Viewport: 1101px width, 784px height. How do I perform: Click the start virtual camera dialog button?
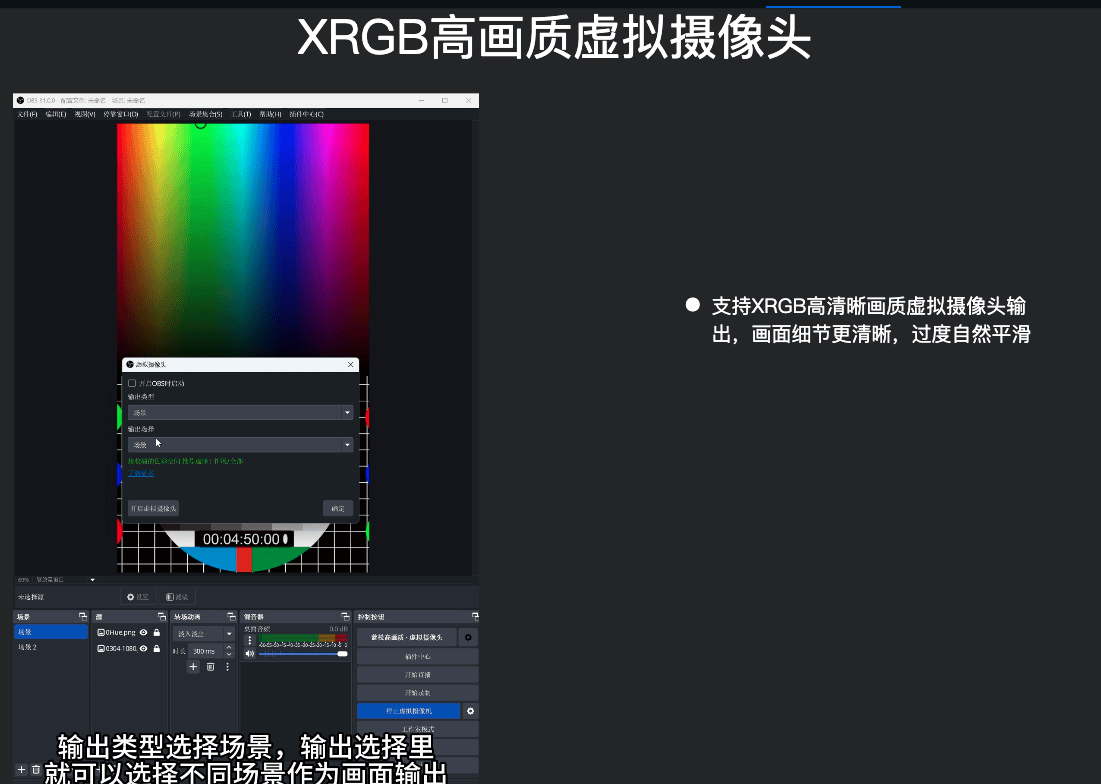(153, 508)
